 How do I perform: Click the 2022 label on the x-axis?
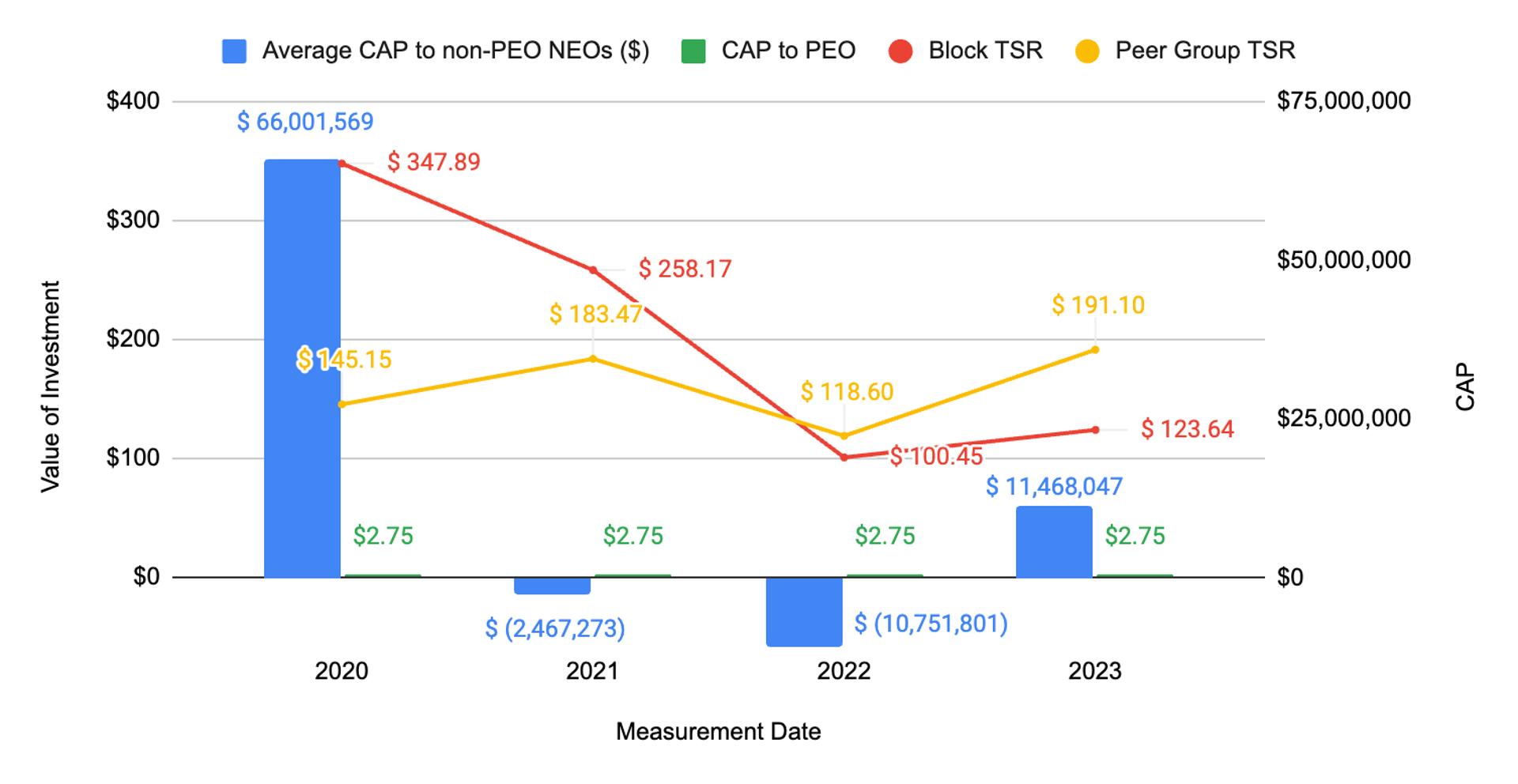click(x=844, y=671)
